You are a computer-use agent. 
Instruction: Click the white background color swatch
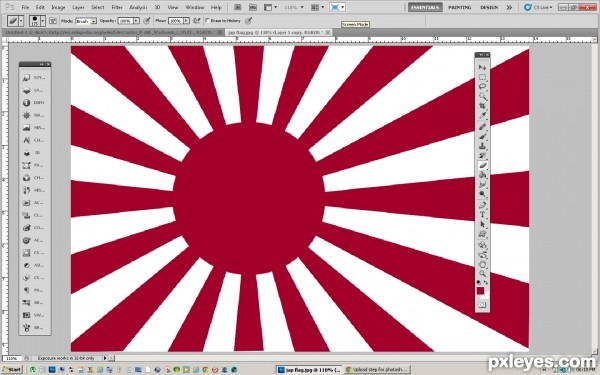pos(486,295)
